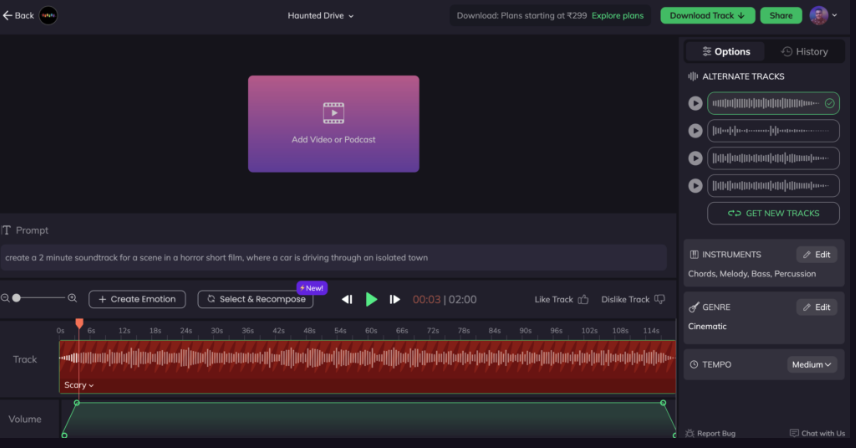Click the 60s mark on the timeline ruler
The width and height of the screenshot is (856, 448).
(x=371, y=331)
